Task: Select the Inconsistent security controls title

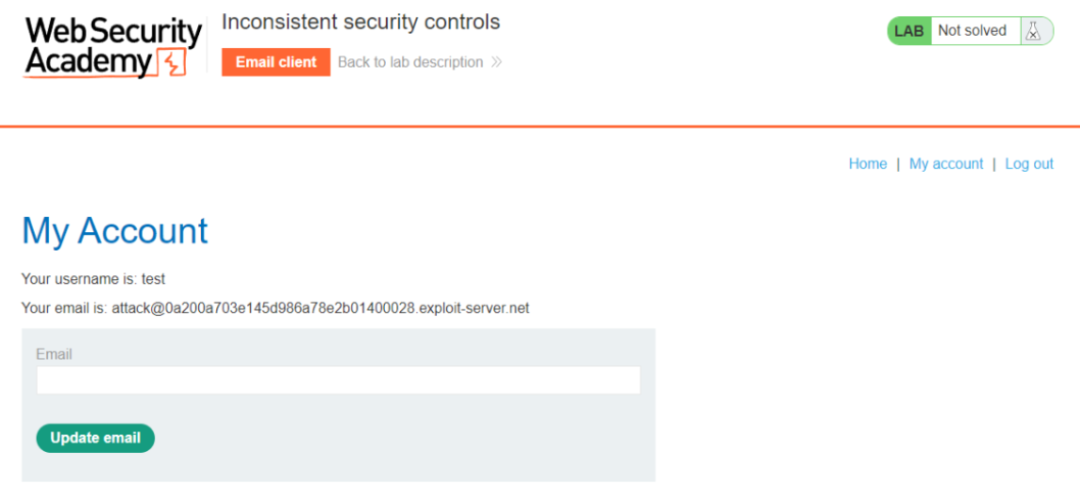Action: 361,22
